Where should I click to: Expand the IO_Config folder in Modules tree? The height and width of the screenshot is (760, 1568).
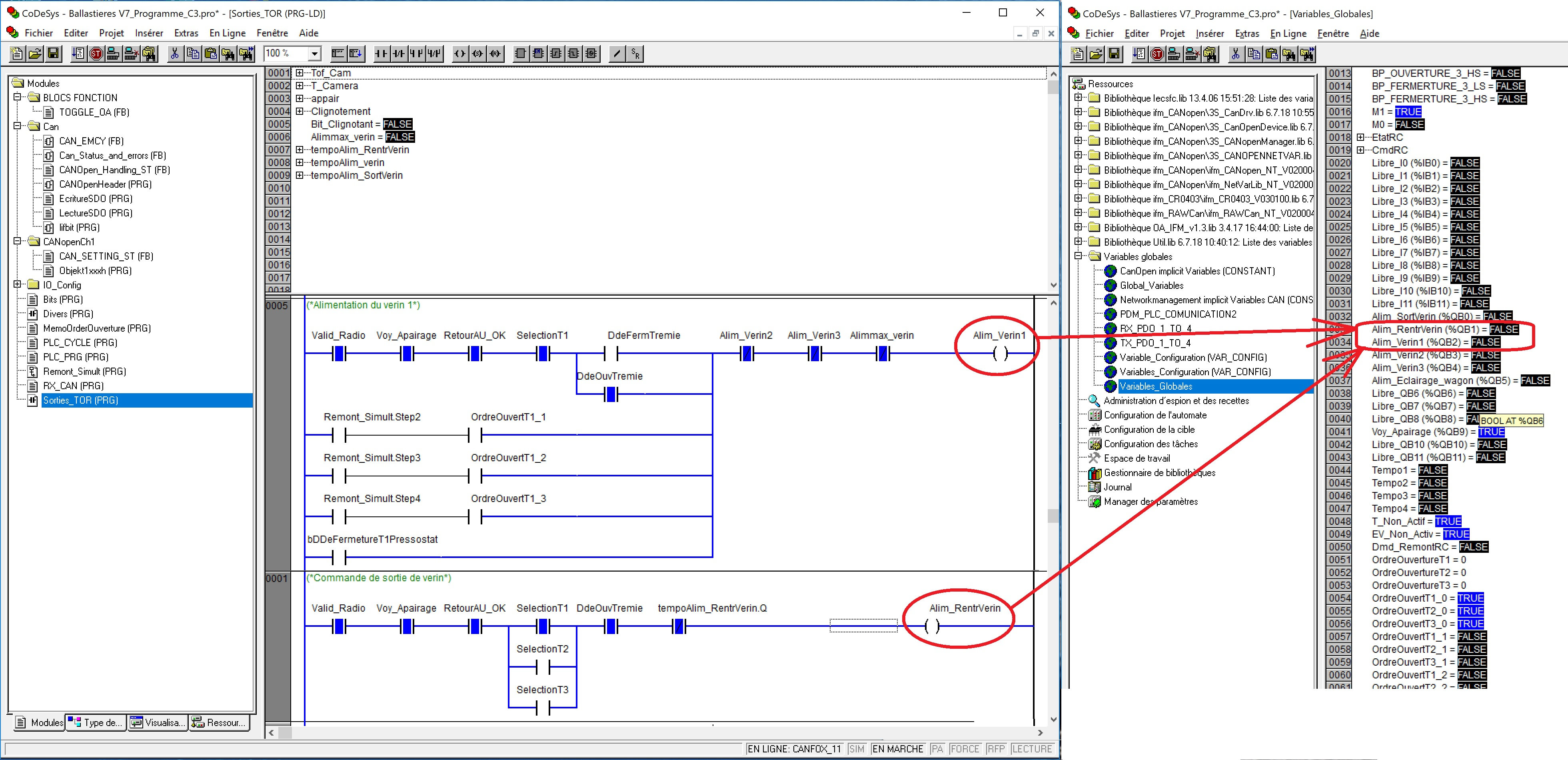(x=18, y=284)
